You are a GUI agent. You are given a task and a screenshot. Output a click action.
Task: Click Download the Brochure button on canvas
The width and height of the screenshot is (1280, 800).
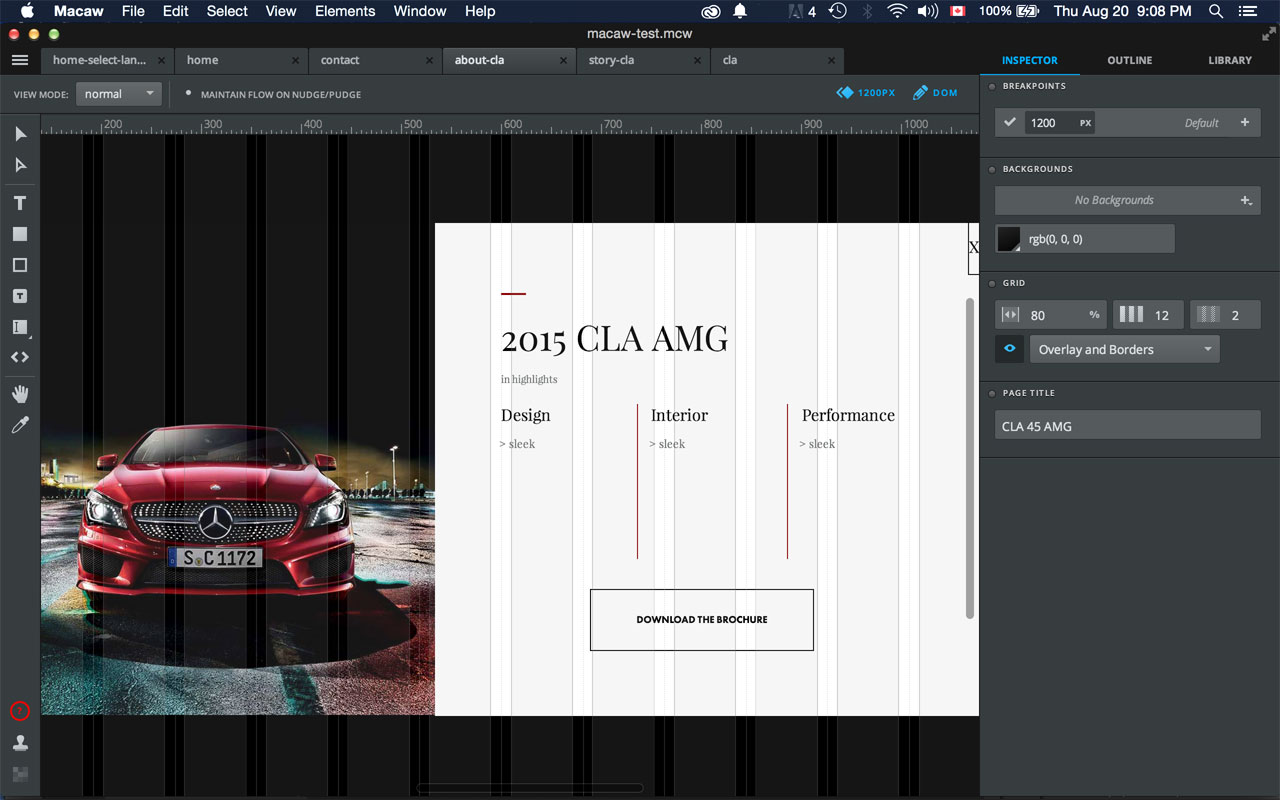coord(701,620)
